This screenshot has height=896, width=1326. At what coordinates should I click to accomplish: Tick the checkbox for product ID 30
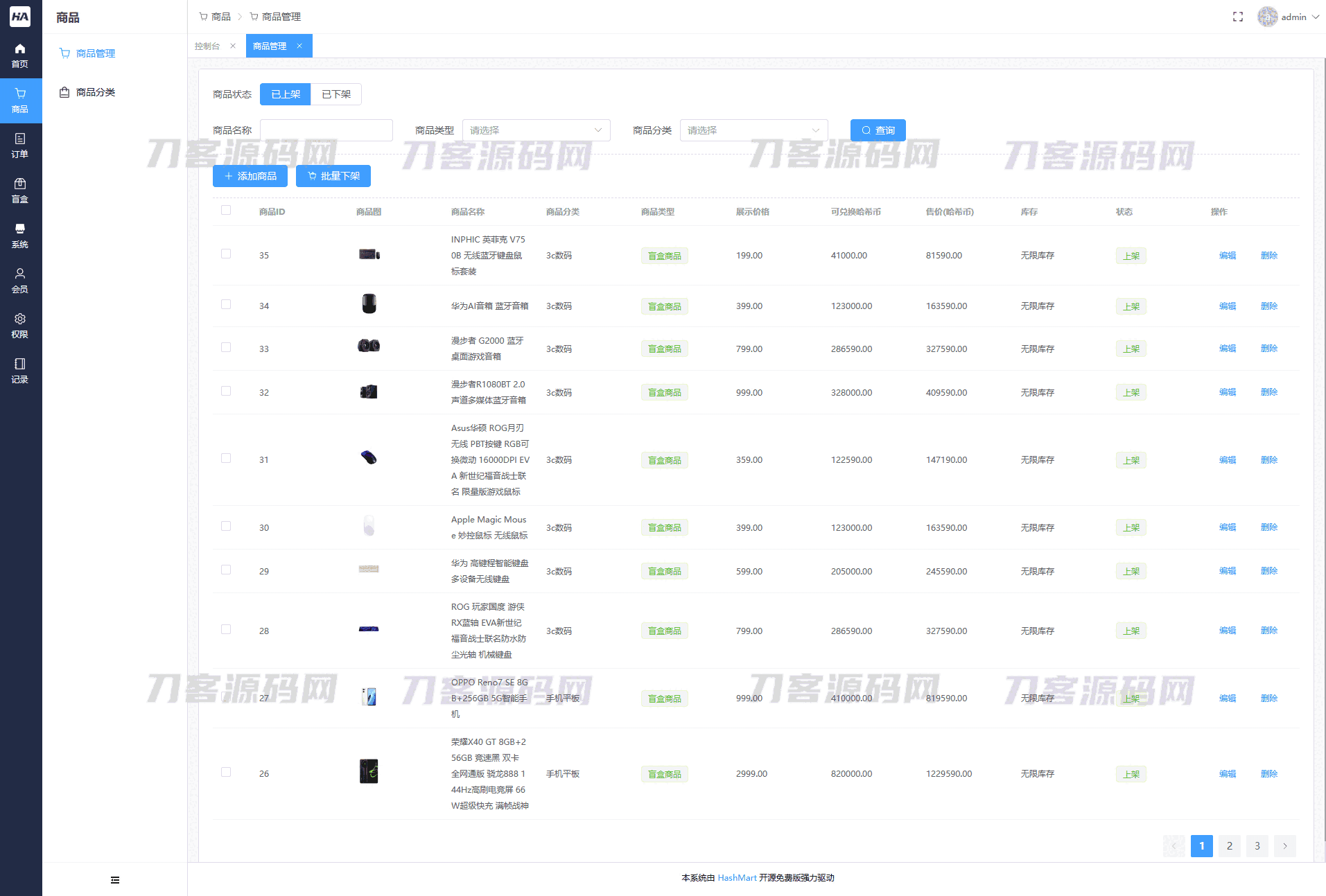226,527
